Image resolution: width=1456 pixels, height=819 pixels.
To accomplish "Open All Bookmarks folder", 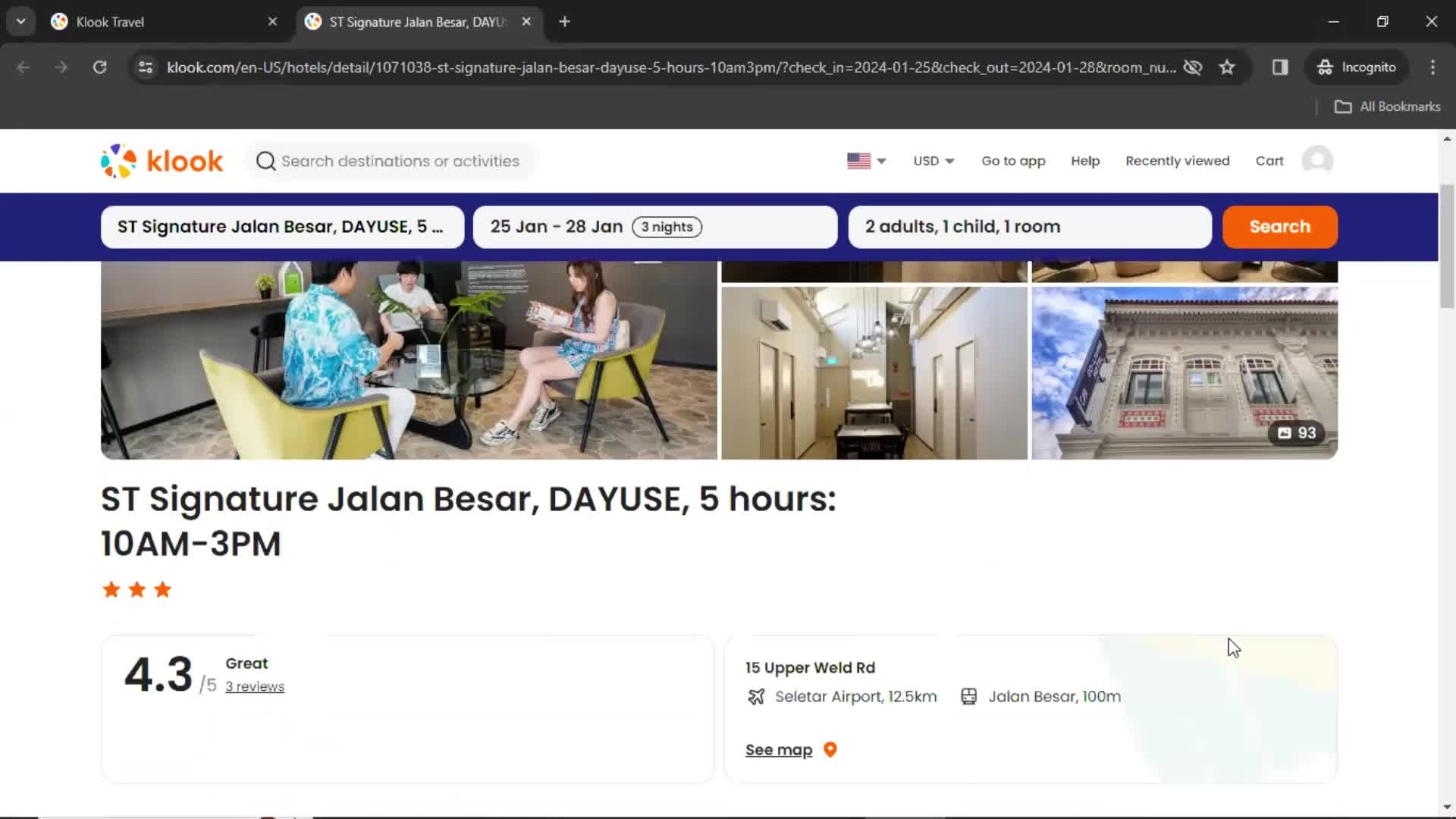I will [1387, 107].
